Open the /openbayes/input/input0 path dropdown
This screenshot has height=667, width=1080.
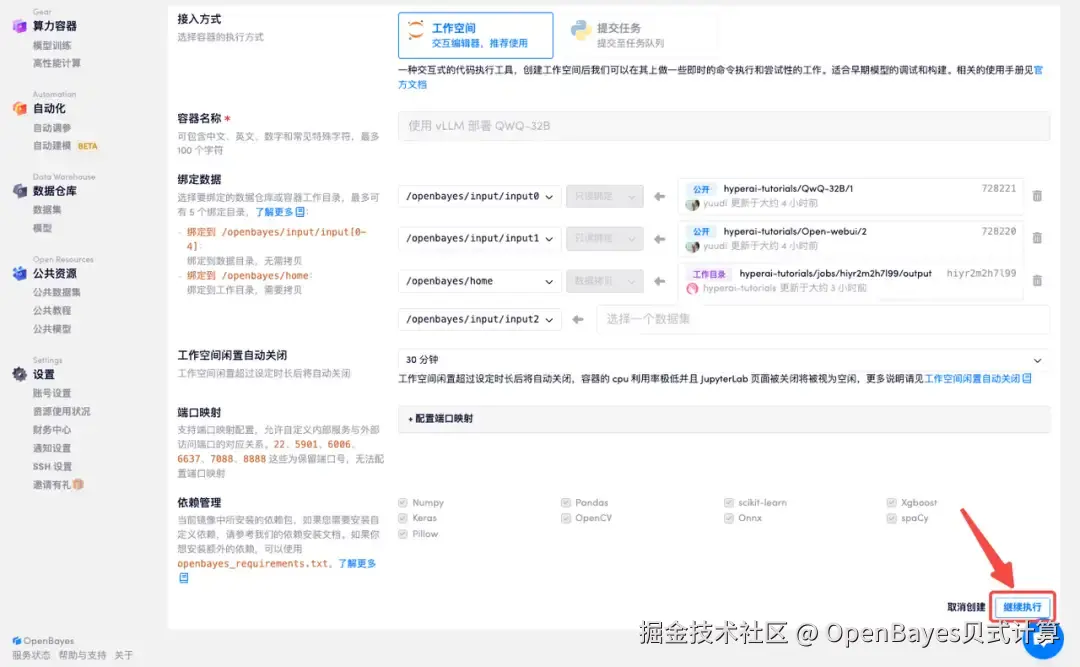coord(479,196)
